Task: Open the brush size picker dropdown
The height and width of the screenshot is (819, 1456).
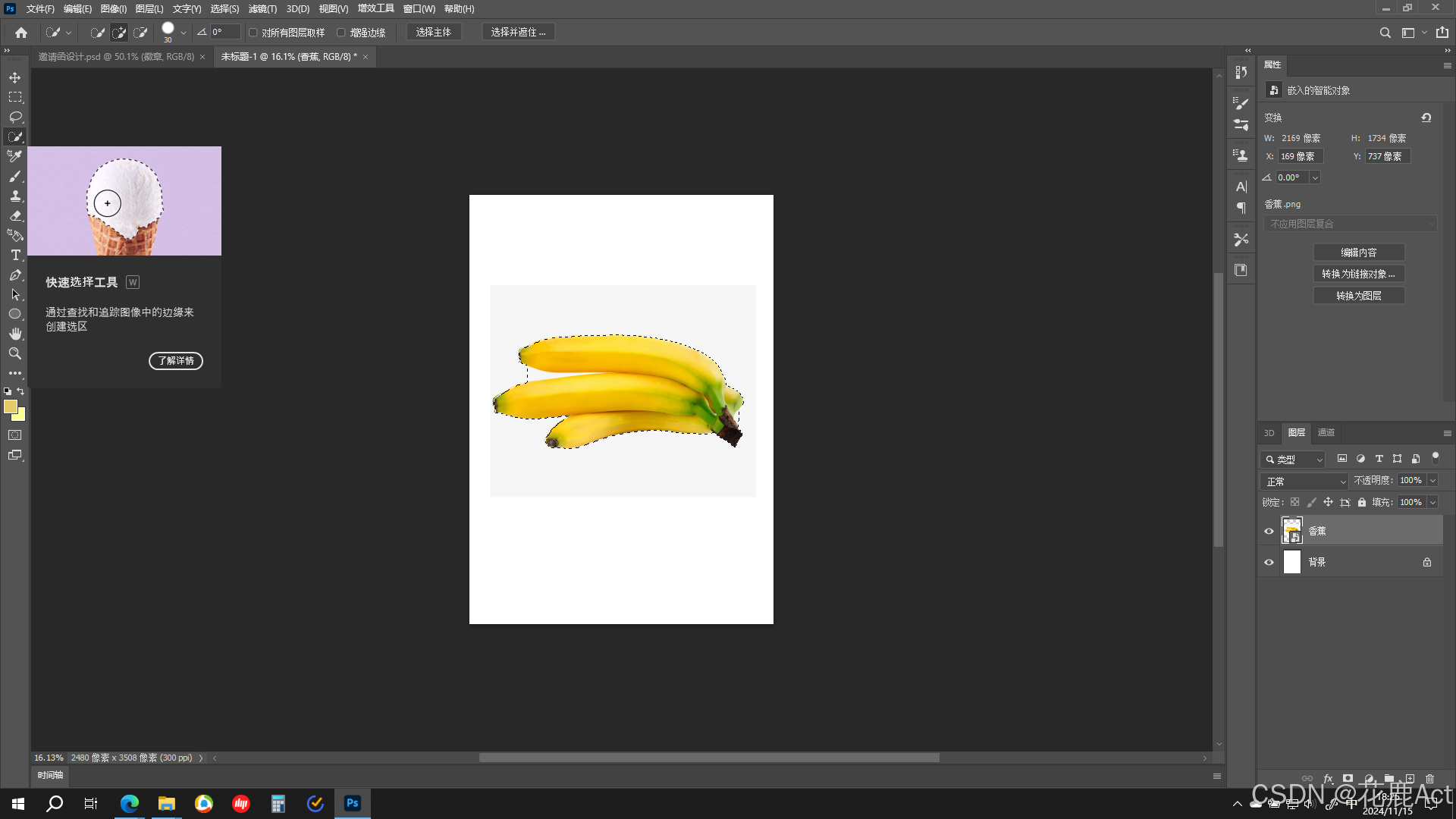Action: pos(184,33)
